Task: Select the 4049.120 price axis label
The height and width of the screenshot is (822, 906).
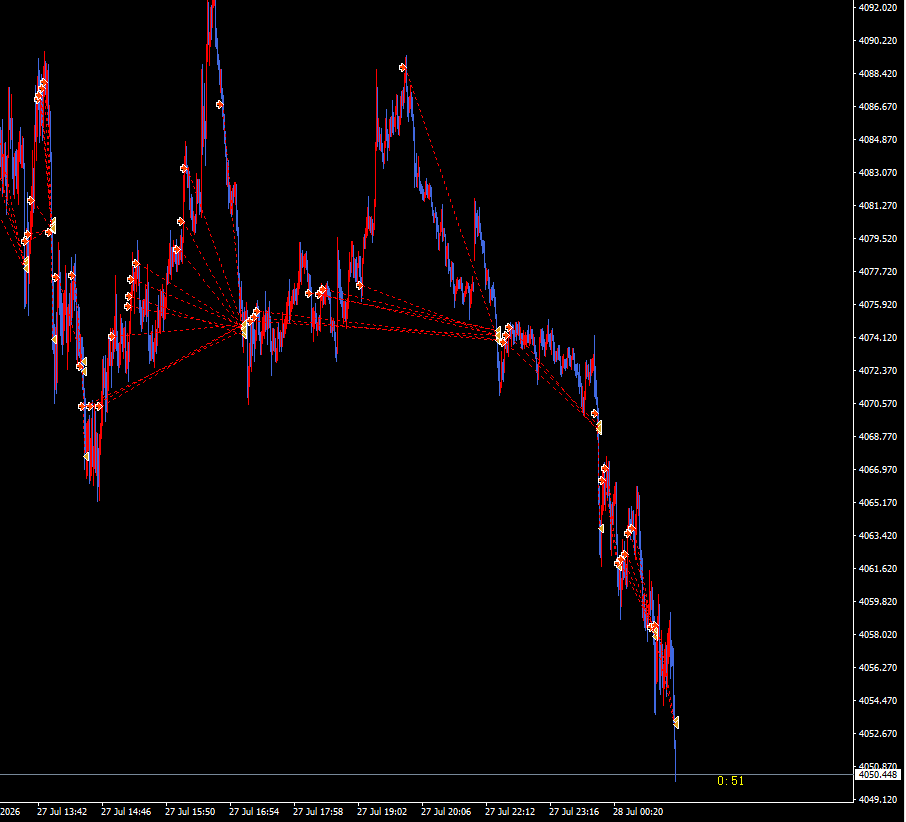Action: (878, 799)
